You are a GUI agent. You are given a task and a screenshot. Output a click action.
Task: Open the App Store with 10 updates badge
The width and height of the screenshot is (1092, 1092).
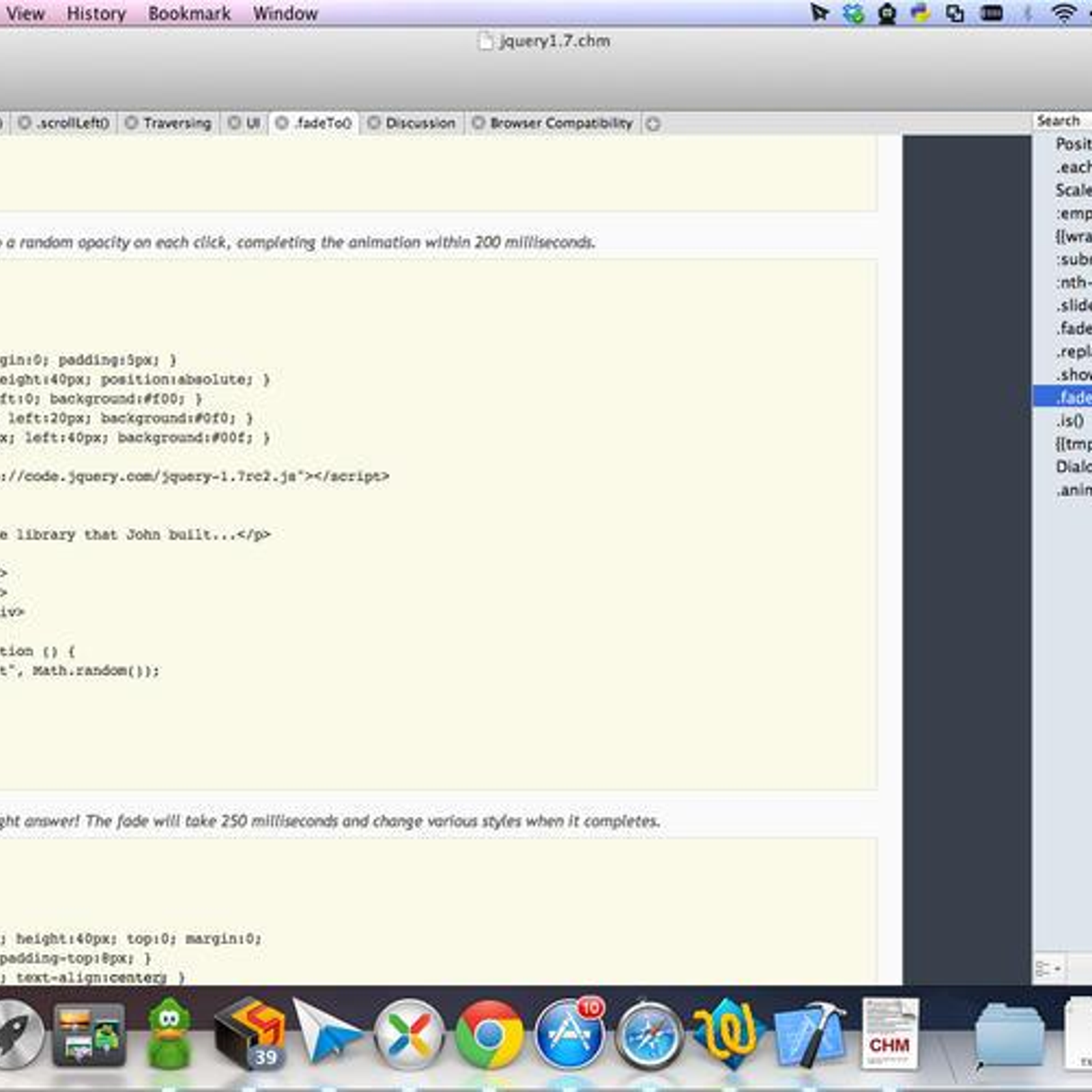(x=570, y=1033)
